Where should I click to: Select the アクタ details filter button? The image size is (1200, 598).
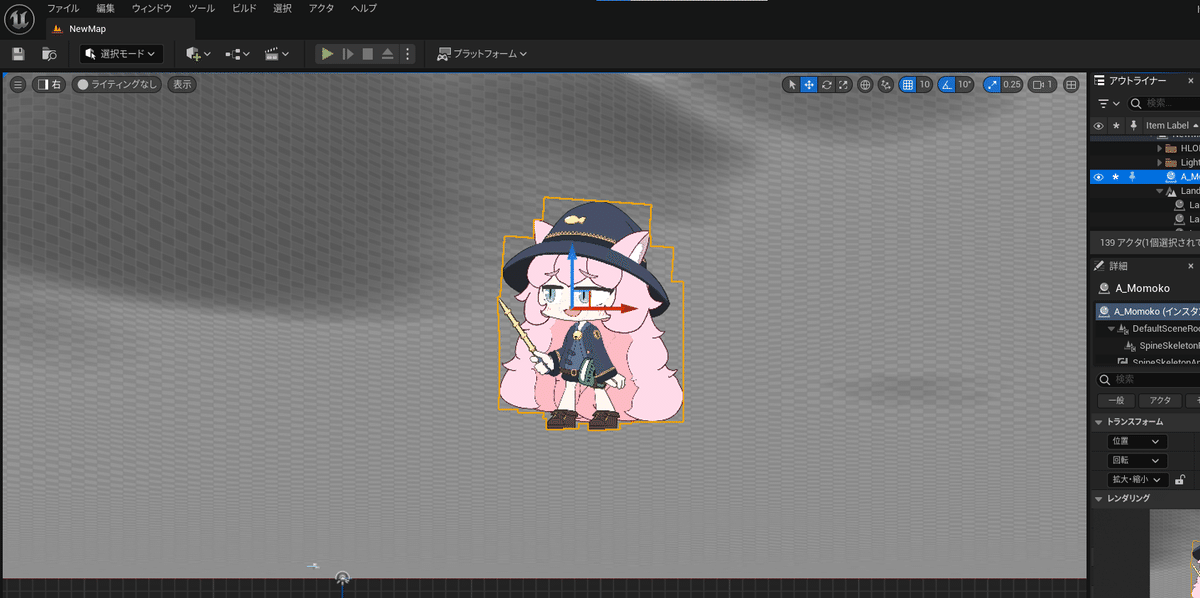(x=1160, y=400)
